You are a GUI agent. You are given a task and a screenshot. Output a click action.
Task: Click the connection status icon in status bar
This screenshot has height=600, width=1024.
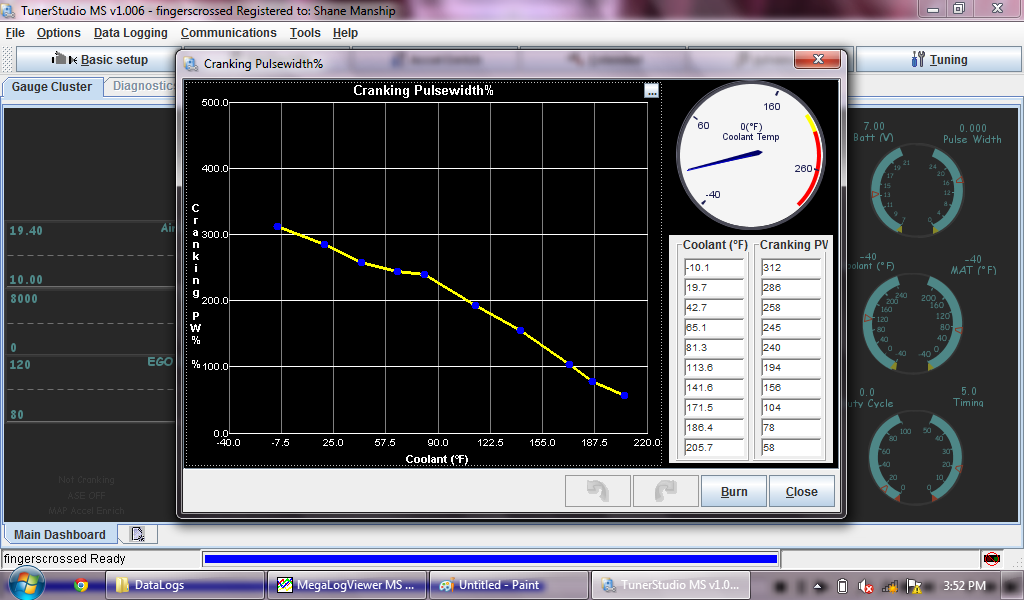(x=991, y=559)
